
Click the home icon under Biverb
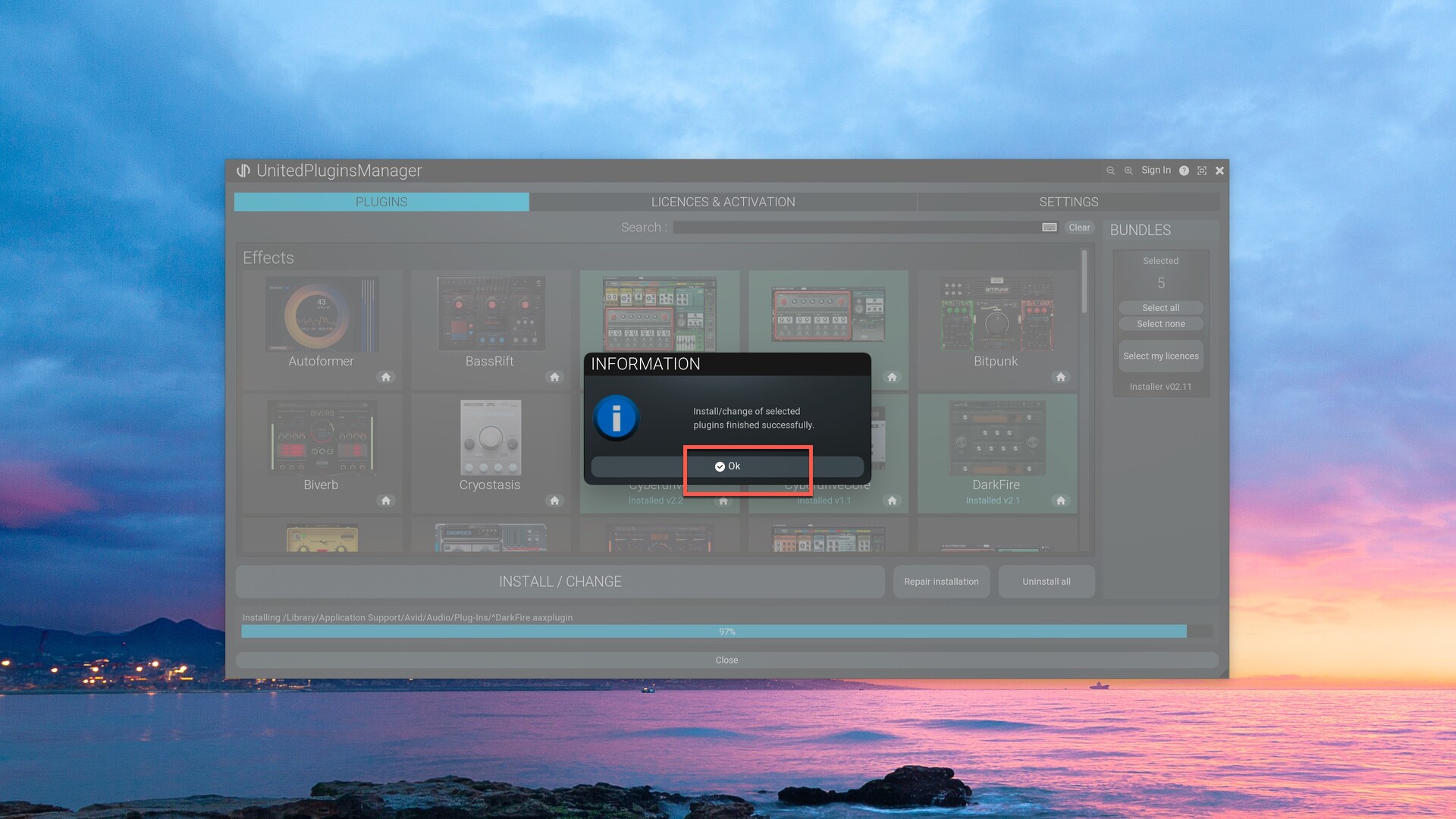click(386, 500)
